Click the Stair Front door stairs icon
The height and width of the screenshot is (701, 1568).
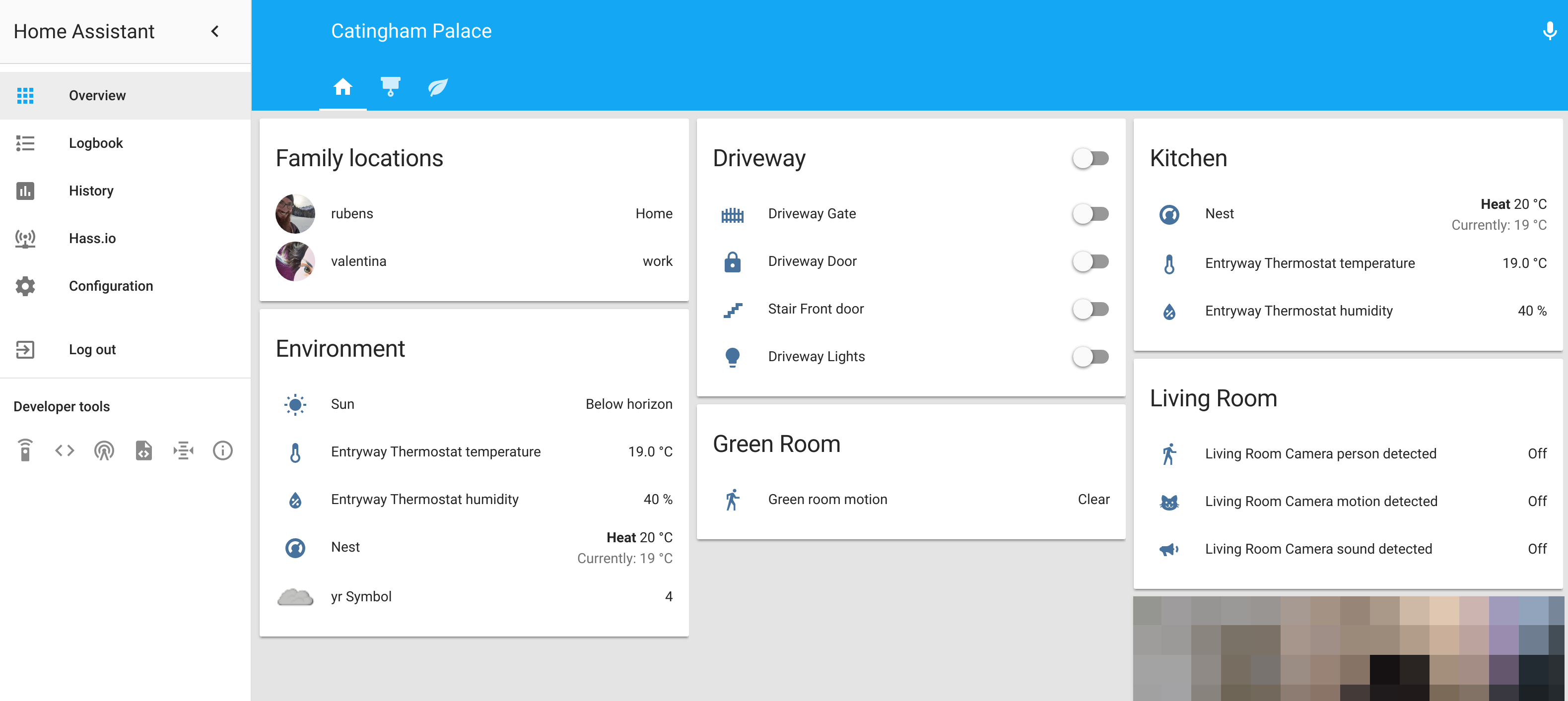[732, 310]
